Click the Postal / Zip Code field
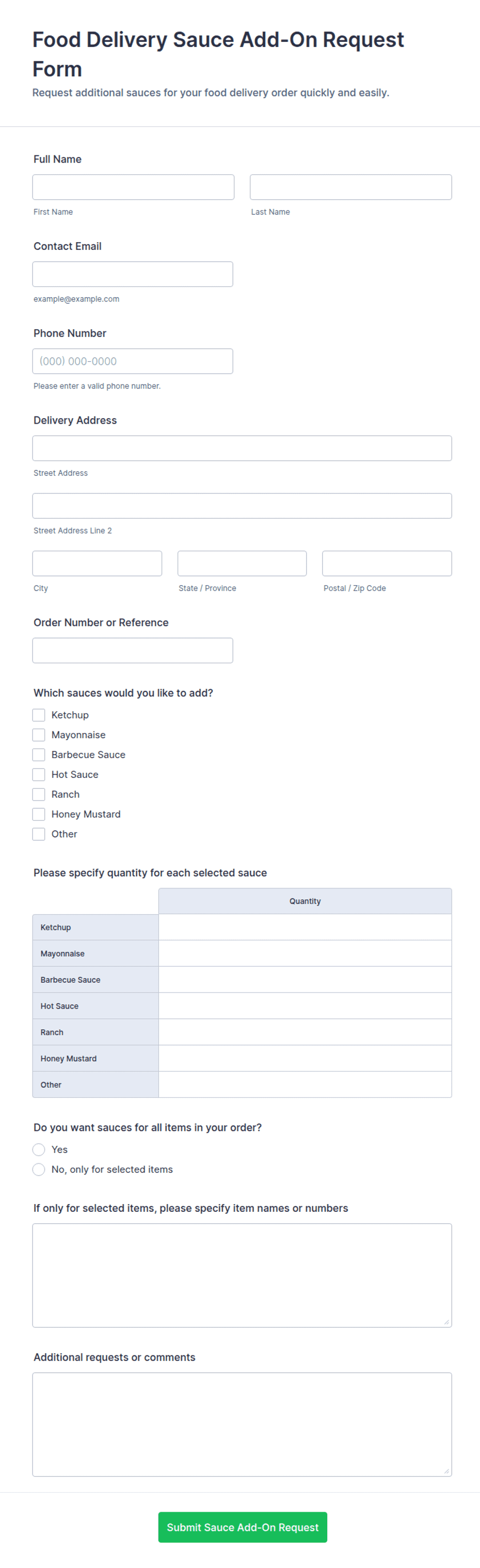Viewport: 480px width, 1568px height. point(387,563)
